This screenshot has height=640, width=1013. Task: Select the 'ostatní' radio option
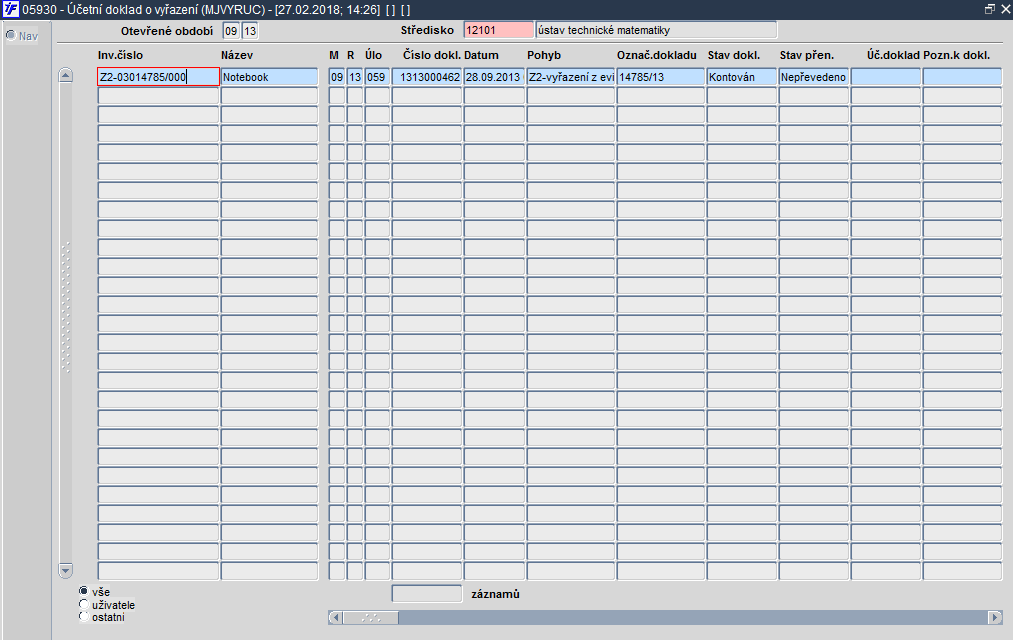click(x=83, y=617)
